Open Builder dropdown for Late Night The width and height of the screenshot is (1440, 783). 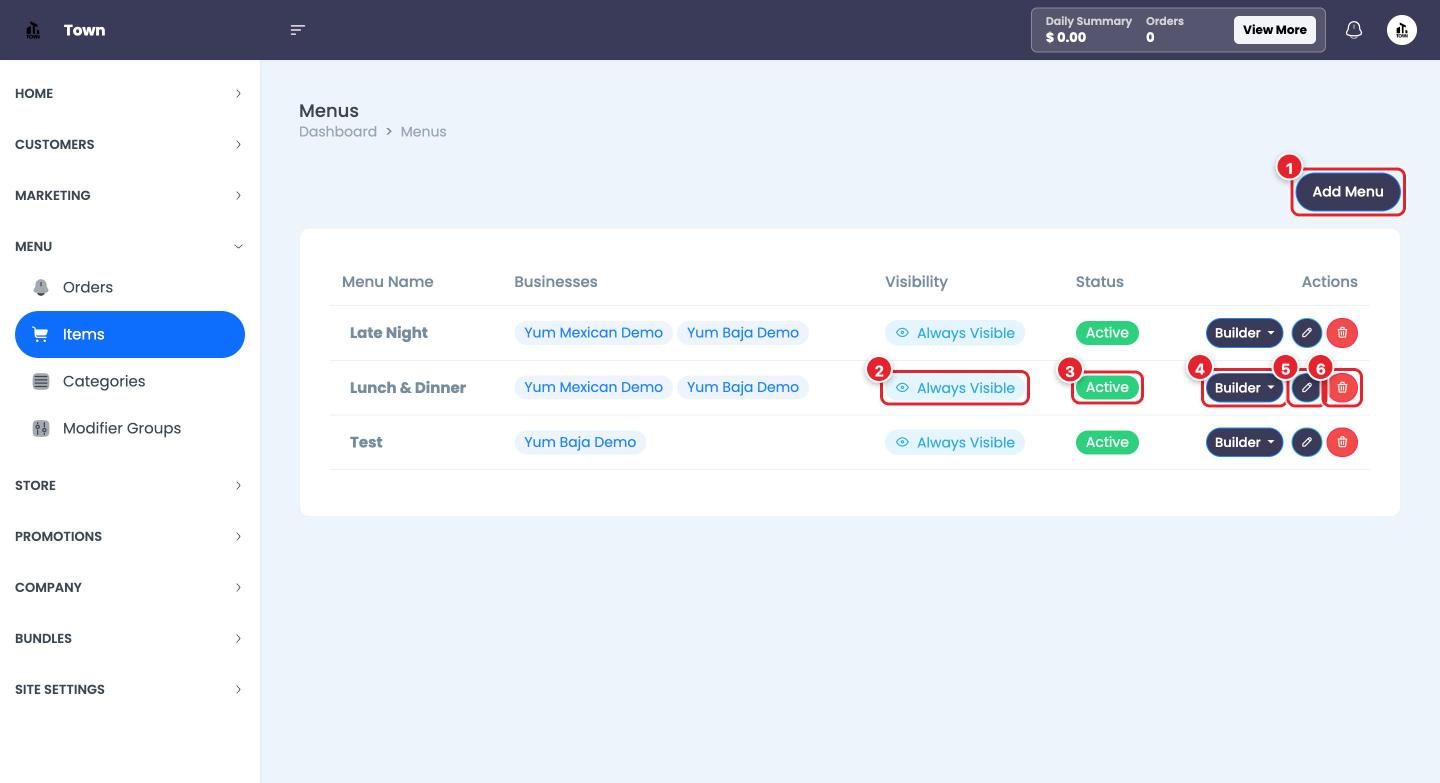coord(1244,333)
